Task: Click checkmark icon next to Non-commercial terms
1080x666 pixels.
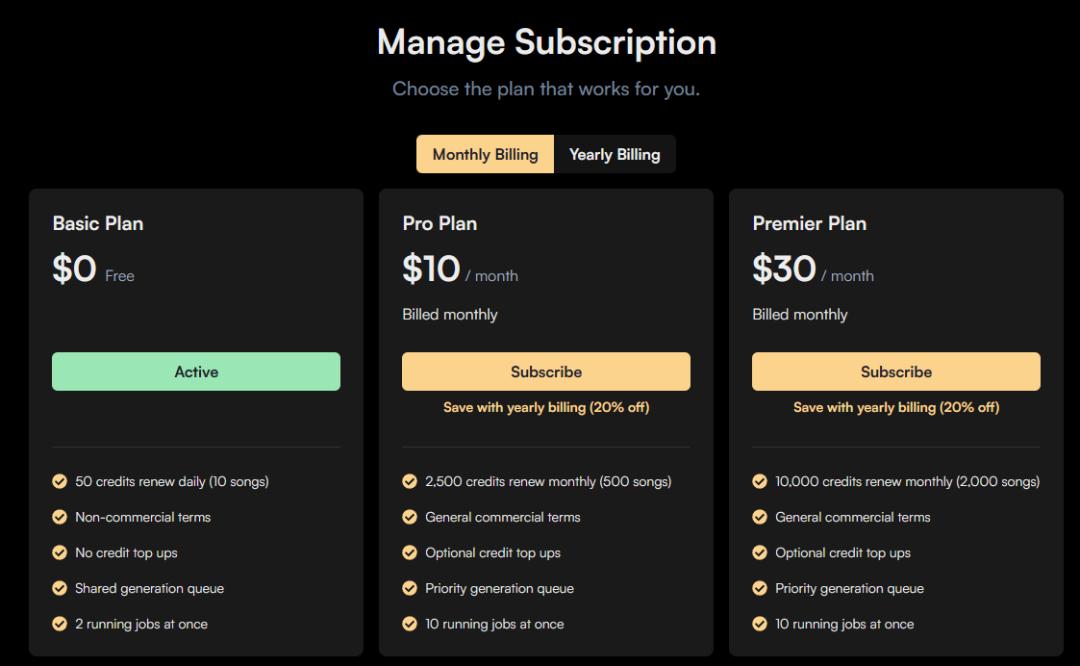Action: [60, 517]
